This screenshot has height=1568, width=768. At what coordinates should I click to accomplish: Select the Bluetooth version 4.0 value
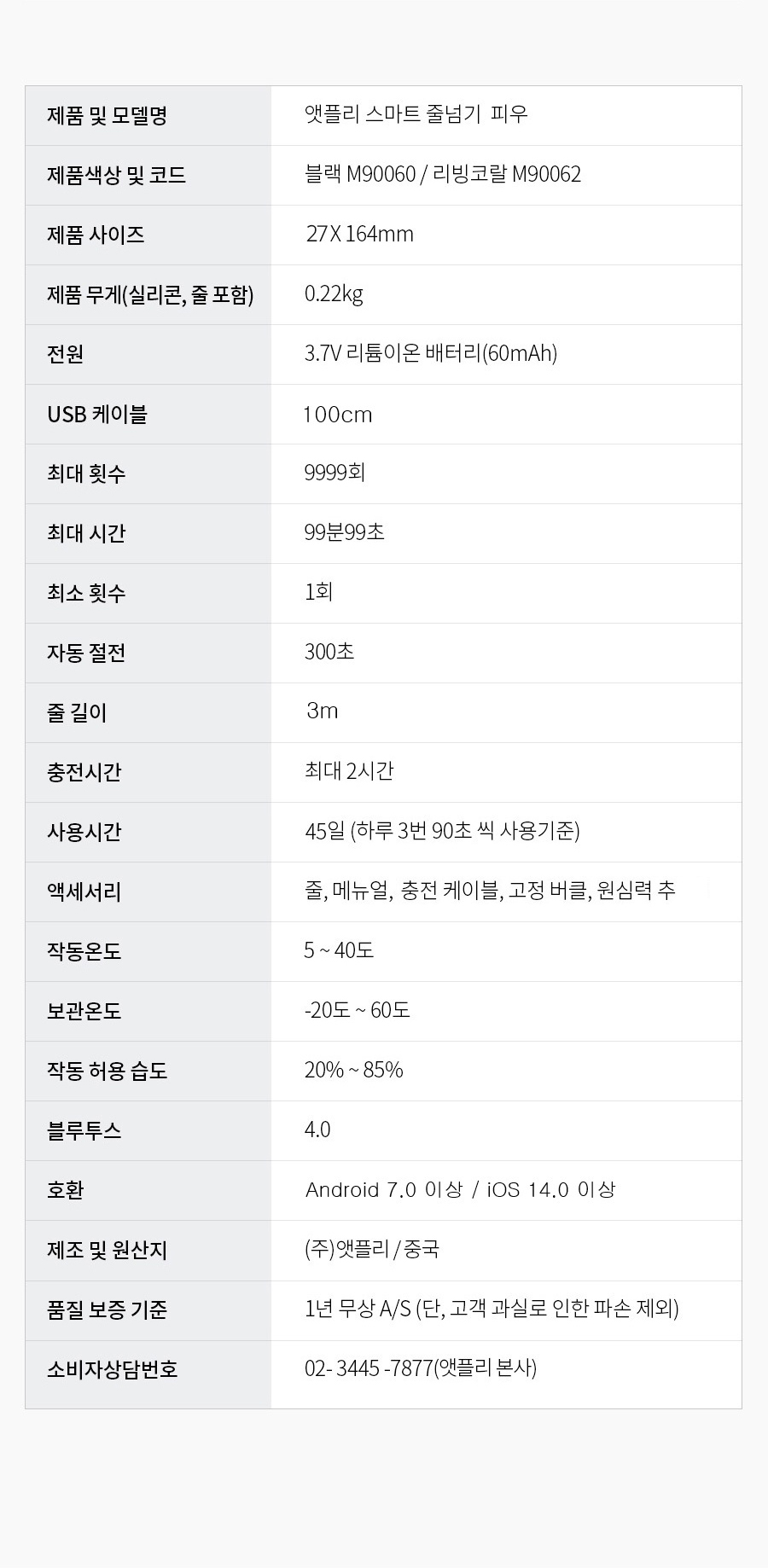[x=317, y=1130]
